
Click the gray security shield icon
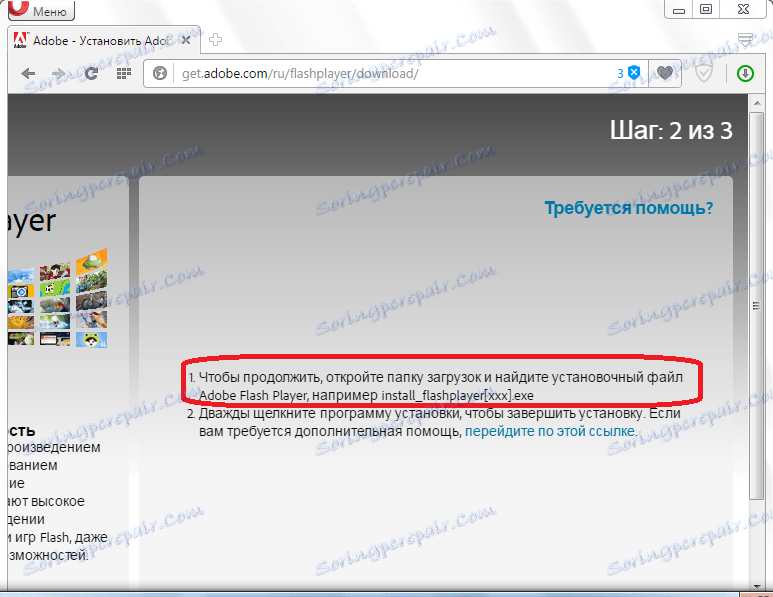pyautogui.click(x=703, y=73)
